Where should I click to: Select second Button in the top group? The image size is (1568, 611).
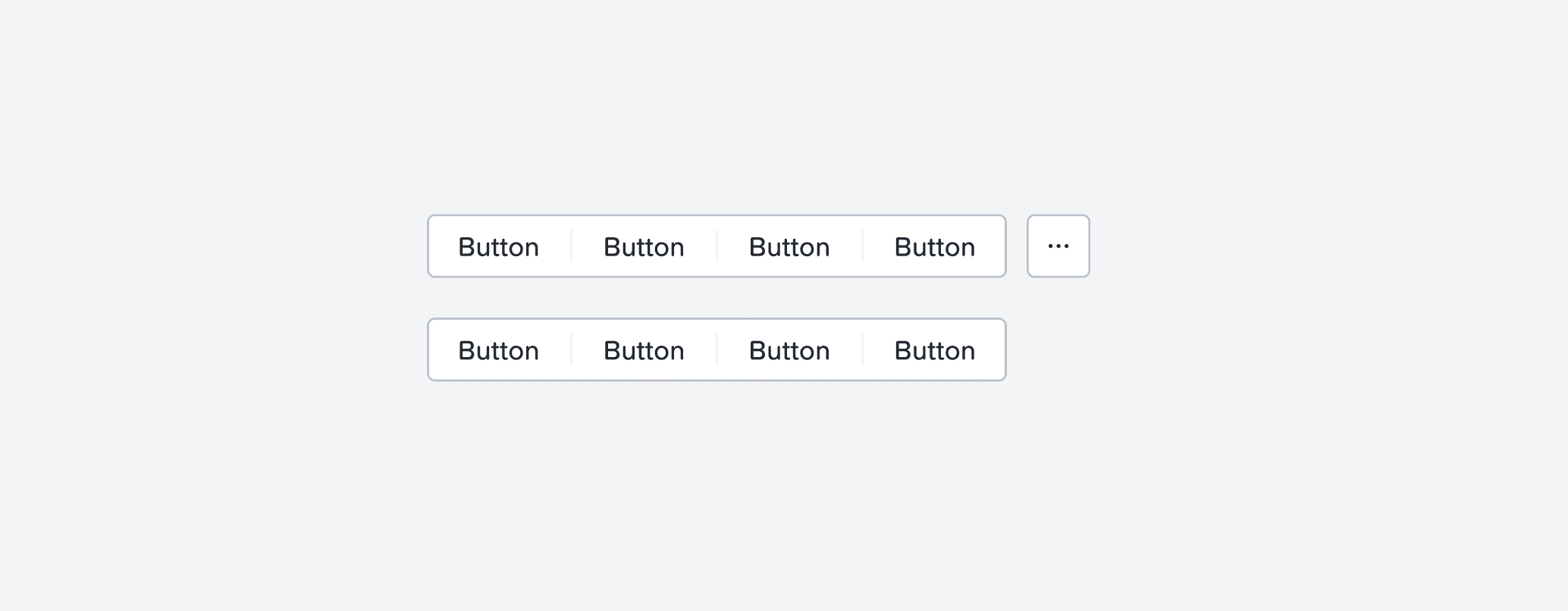click(644, 247)
